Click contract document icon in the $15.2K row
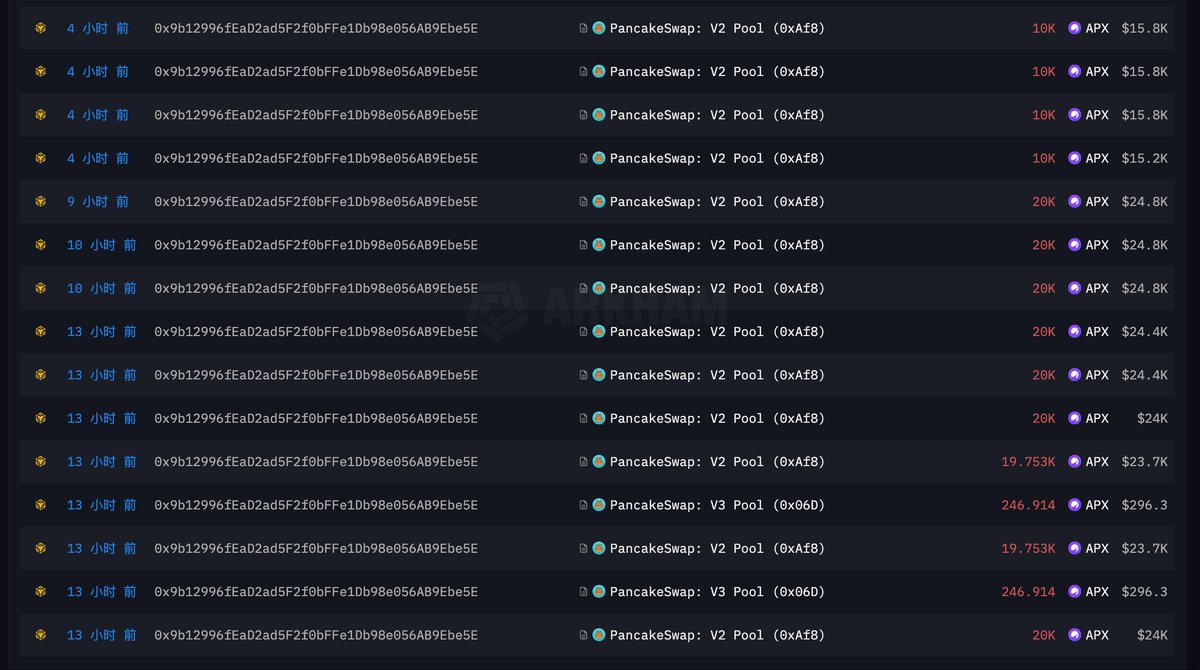The width and height of the screenshot is (1200, 670). (x=583, y=158)
